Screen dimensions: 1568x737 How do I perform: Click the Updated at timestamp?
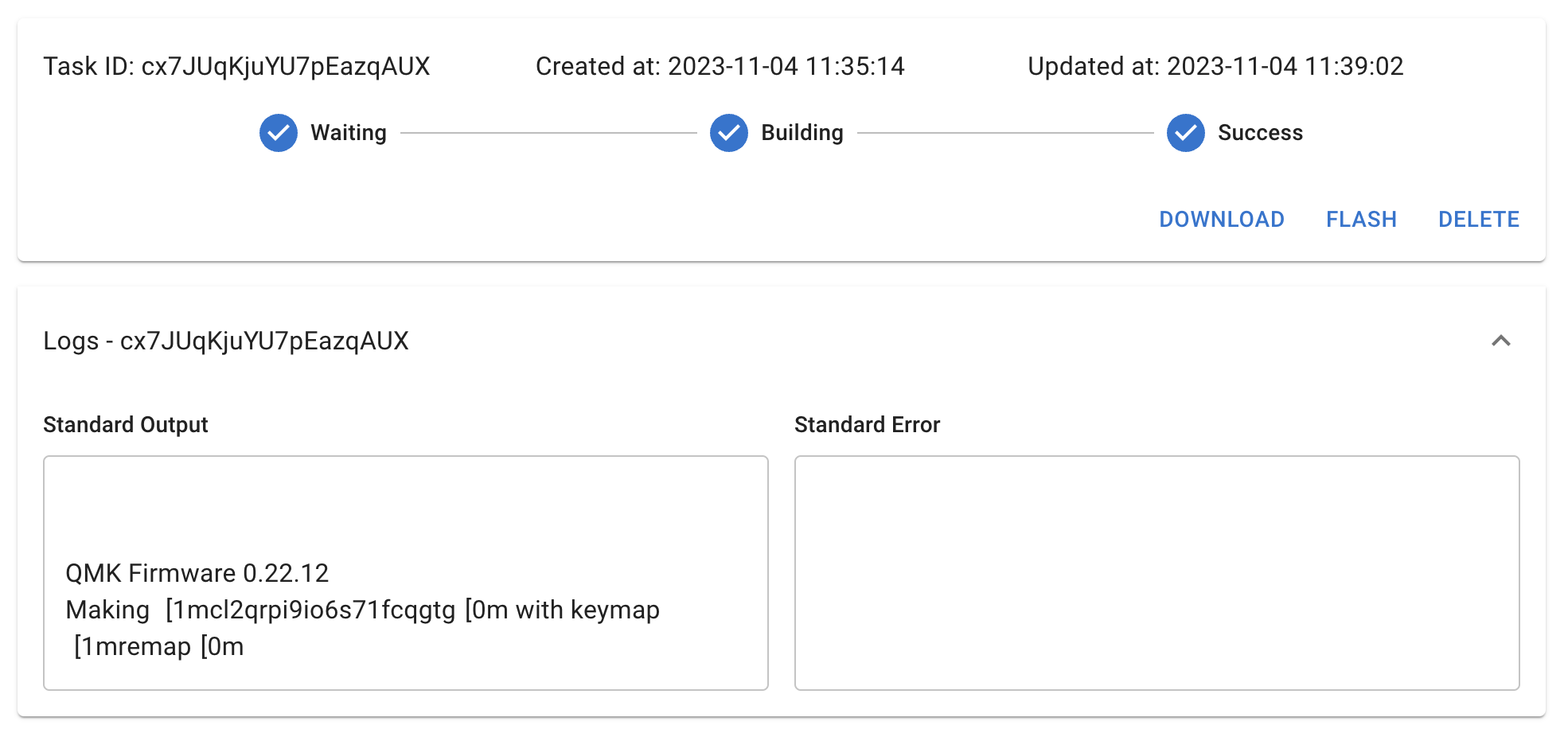tap(1215, 66)
